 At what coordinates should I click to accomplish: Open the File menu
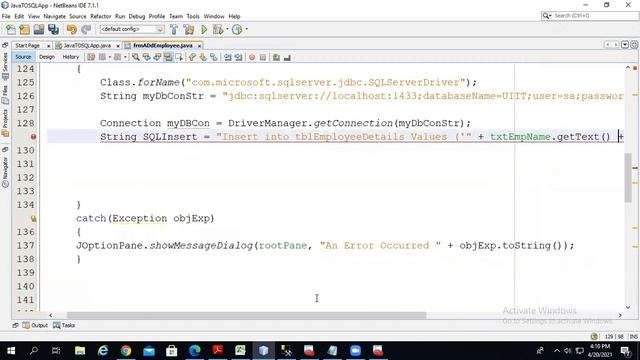click(6, 16)
